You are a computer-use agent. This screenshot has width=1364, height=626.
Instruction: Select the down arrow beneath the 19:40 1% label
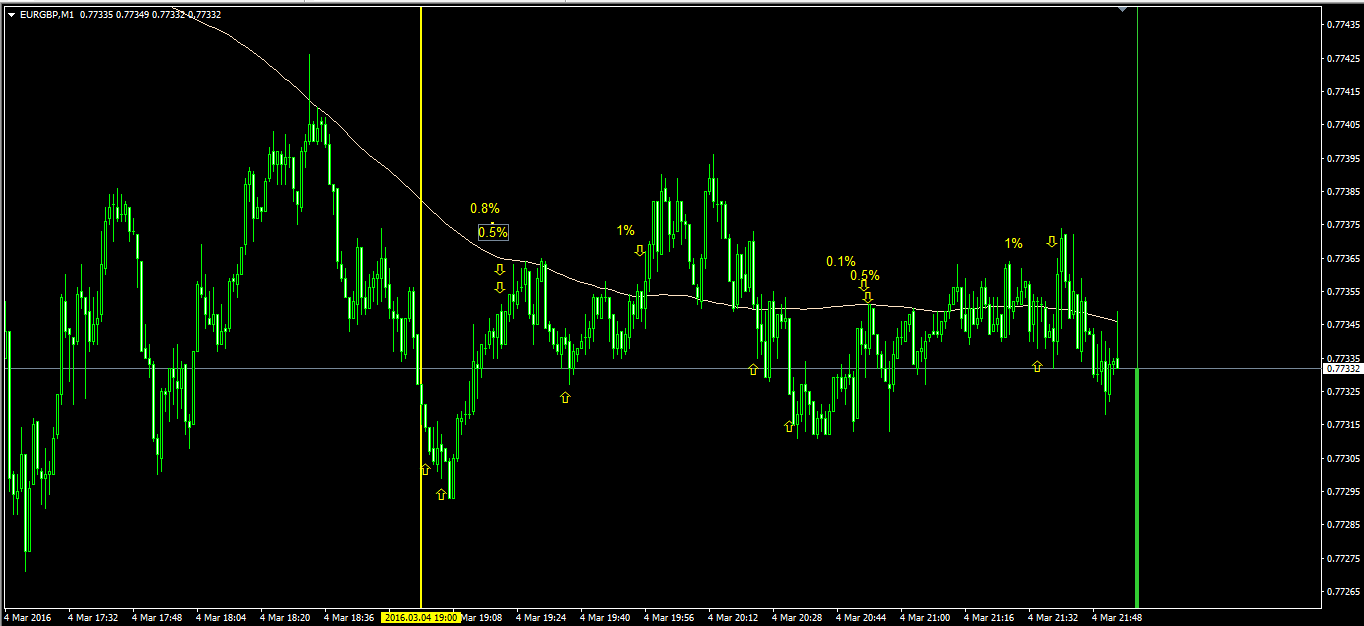(640, 250)
